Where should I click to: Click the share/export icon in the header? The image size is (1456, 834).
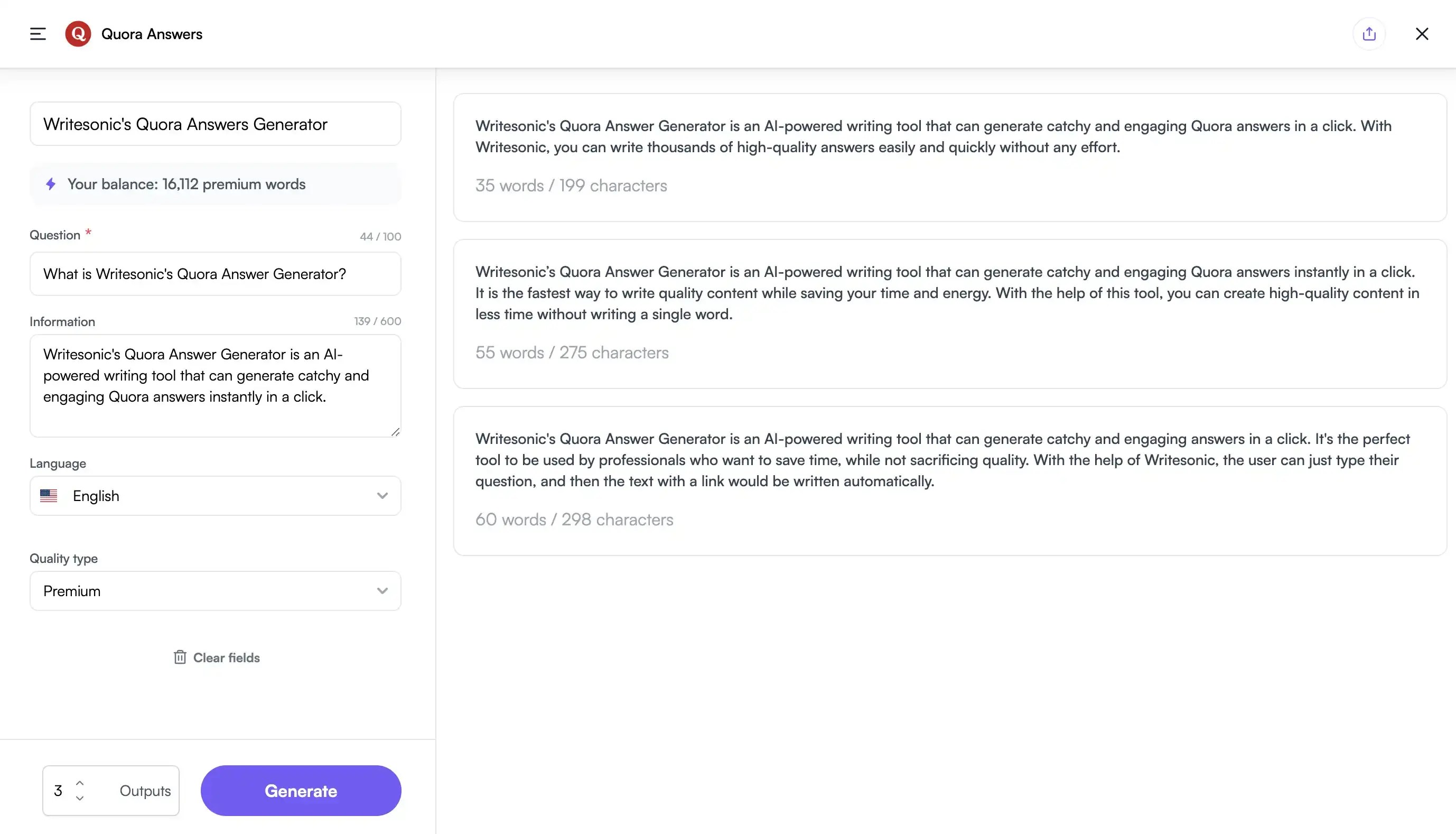pos(1369,33)
